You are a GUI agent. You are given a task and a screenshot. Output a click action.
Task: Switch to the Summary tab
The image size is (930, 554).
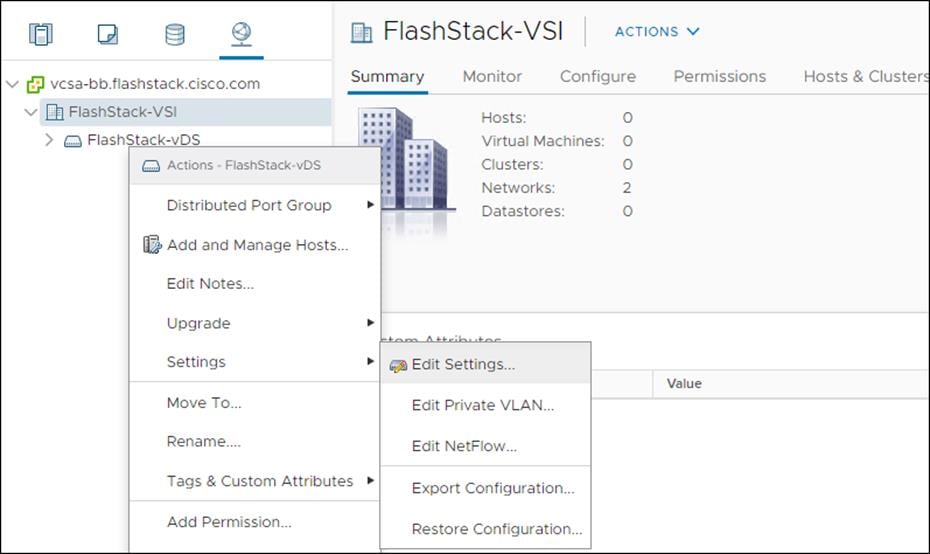[x=387, y=77]
